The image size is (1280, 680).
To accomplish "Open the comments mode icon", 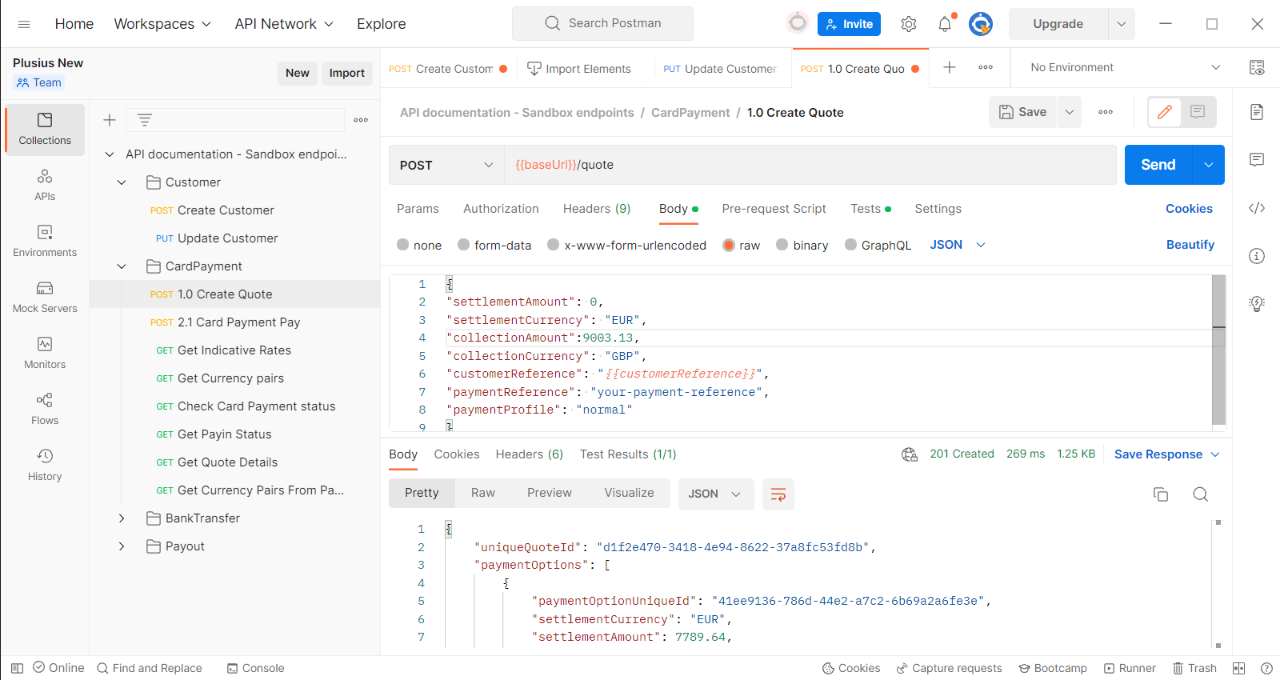I will coord(1198,112).
